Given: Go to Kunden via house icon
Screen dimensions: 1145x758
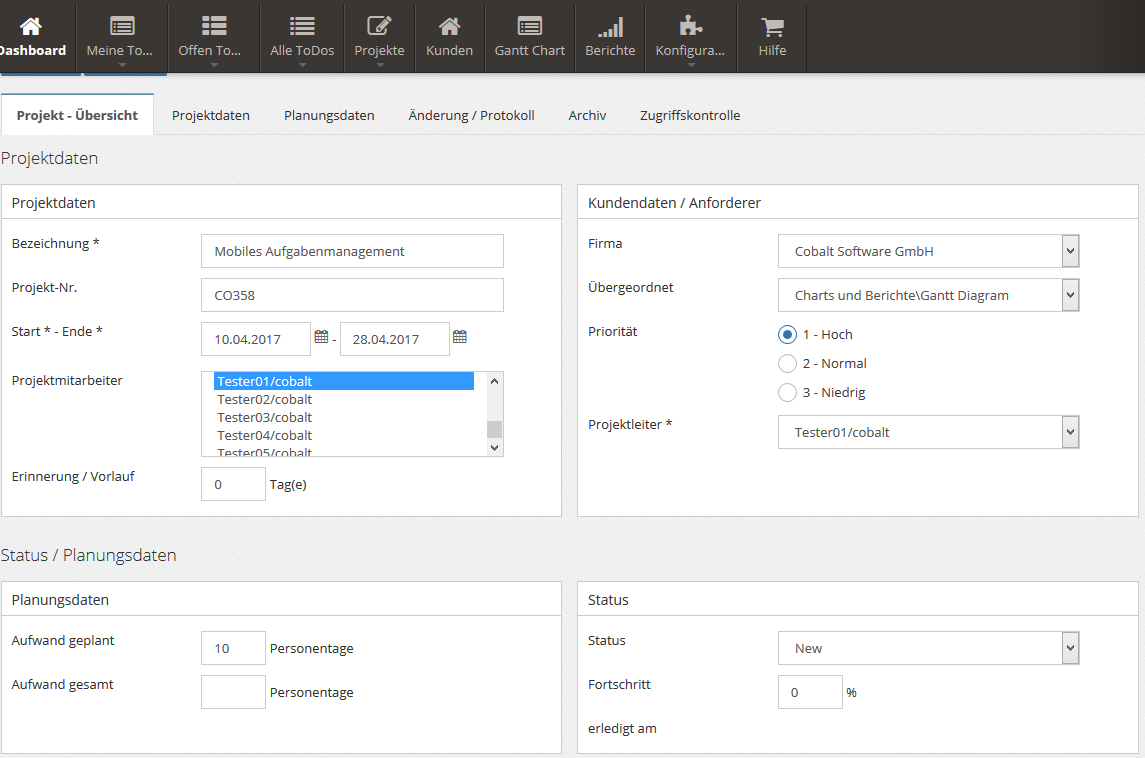Looking at the screenshot, I should [449, 27].
